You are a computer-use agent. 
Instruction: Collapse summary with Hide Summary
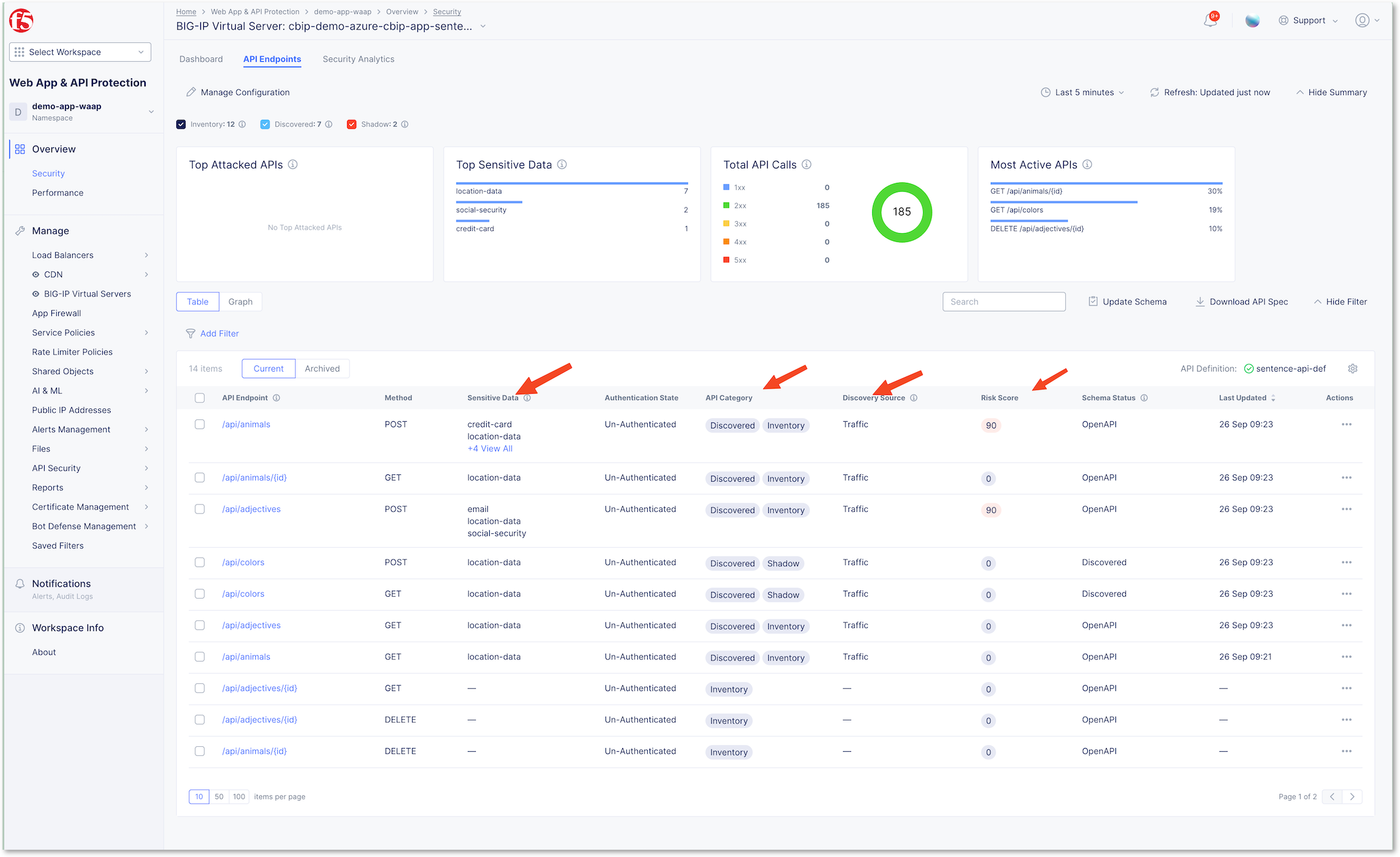[x=1332, y=92]
